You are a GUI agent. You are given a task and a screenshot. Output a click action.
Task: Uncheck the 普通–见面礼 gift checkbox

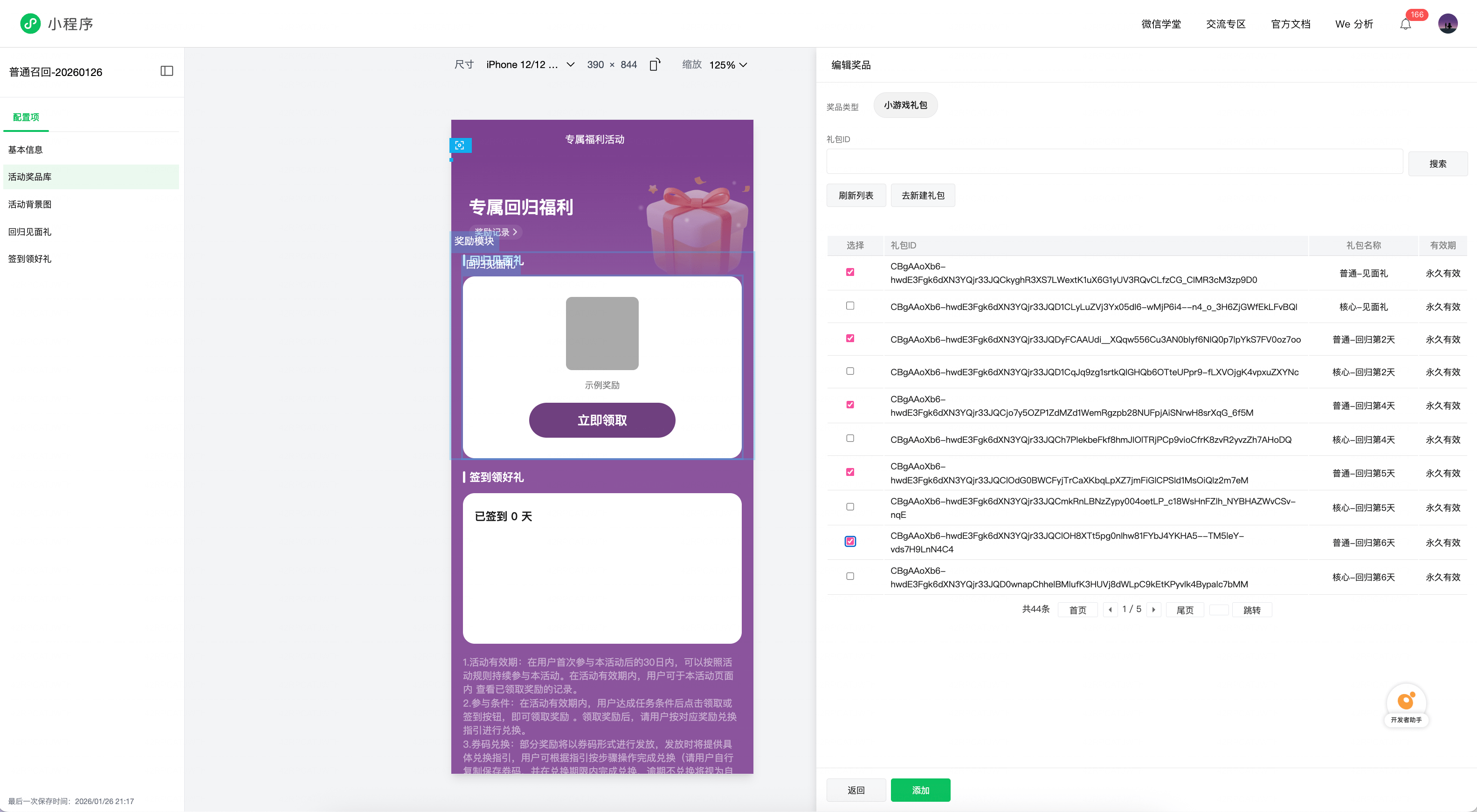coord(850,272)
